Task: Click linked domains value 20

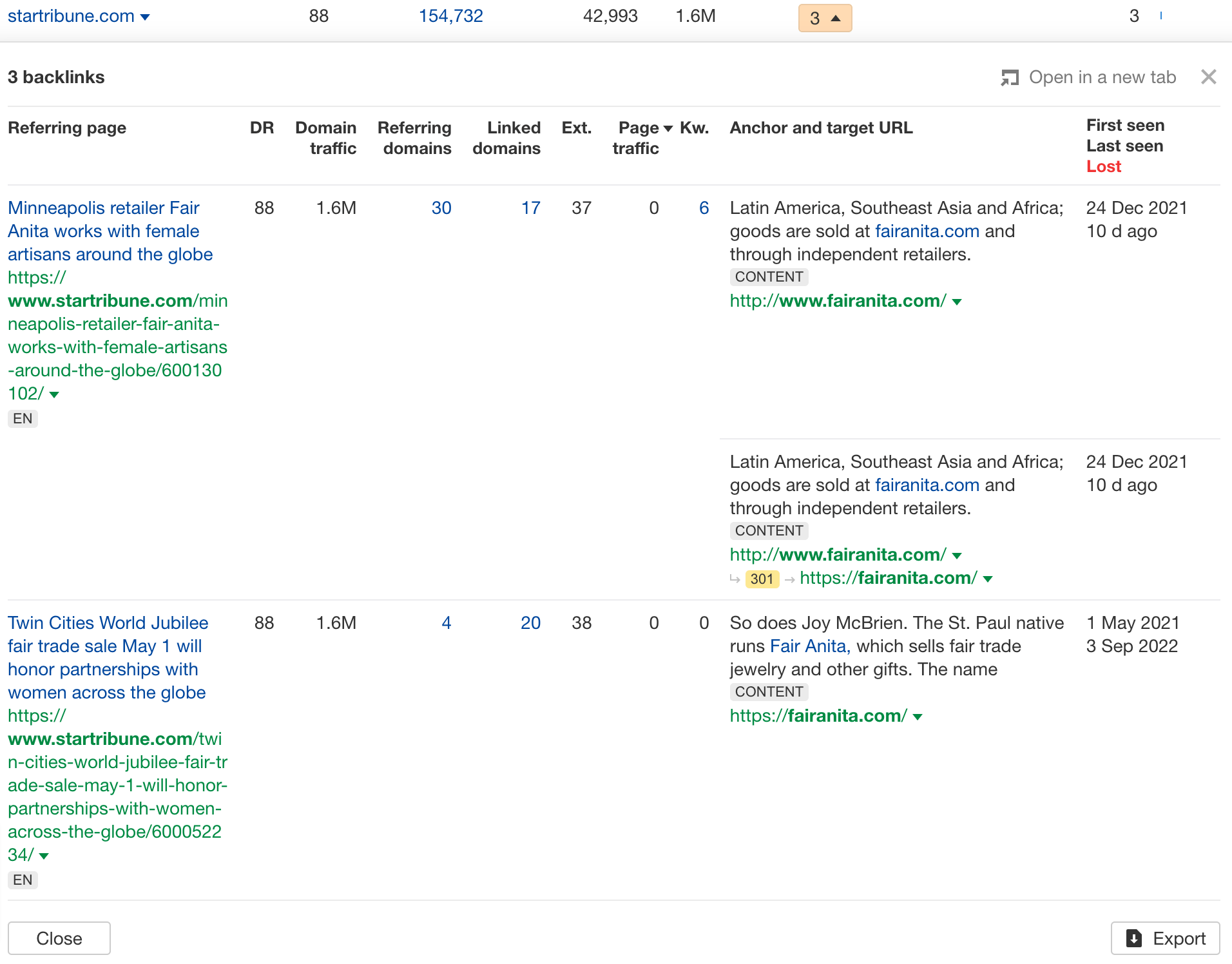Action: [x=530, y=623]
